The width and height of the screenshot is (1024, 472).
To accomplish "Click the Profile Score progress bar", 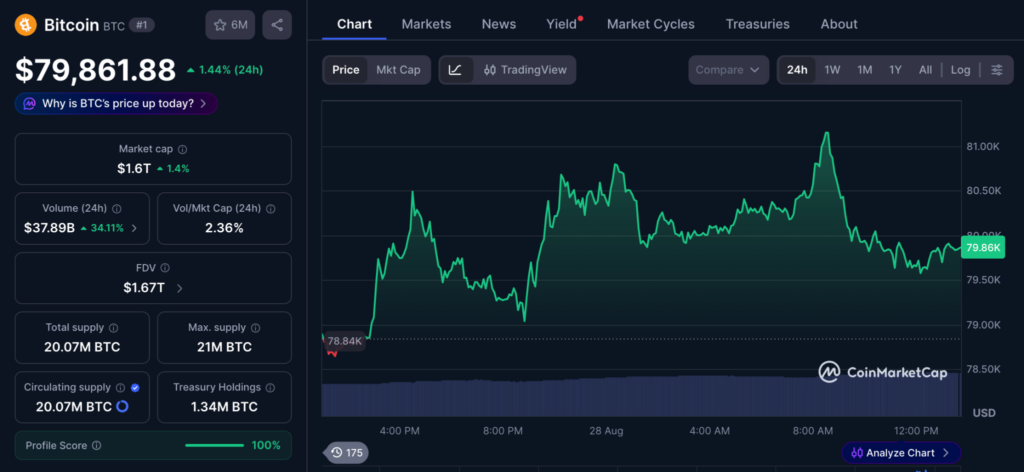I will (214, 445).
